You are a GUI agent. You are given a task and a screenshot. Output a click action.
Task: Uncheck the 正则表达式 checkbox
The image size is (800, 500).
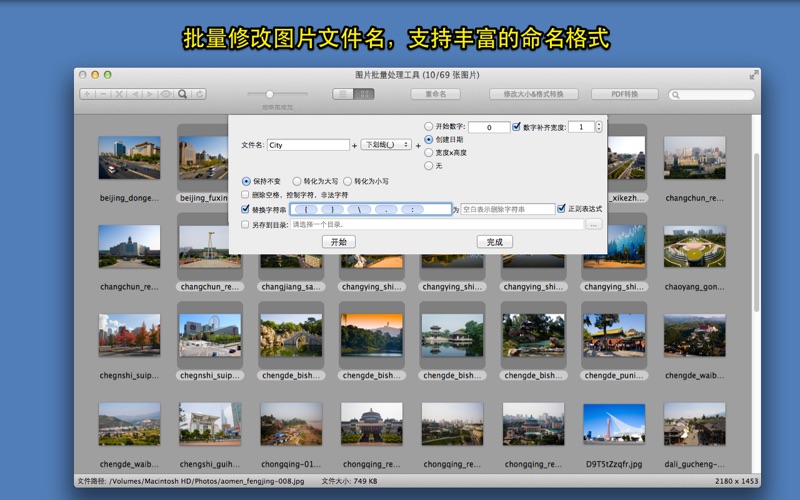562,209
